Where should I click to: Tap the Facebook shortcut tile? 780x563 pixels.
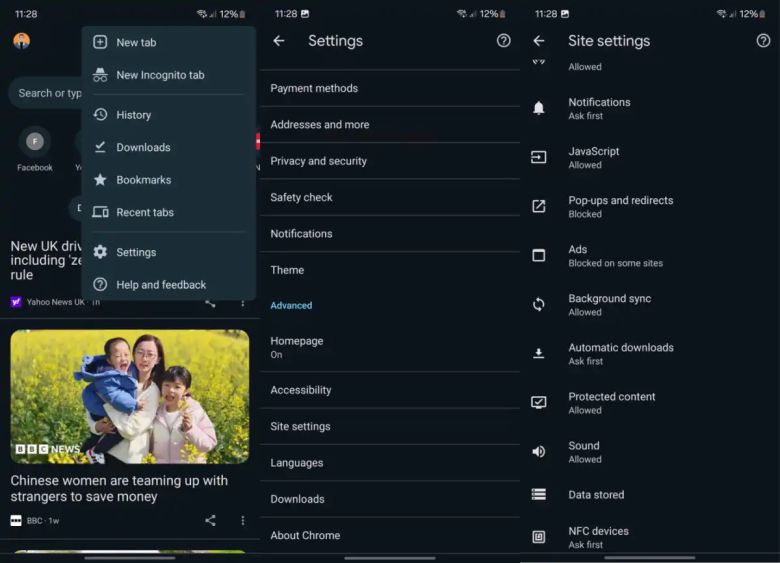pos(35,149)
